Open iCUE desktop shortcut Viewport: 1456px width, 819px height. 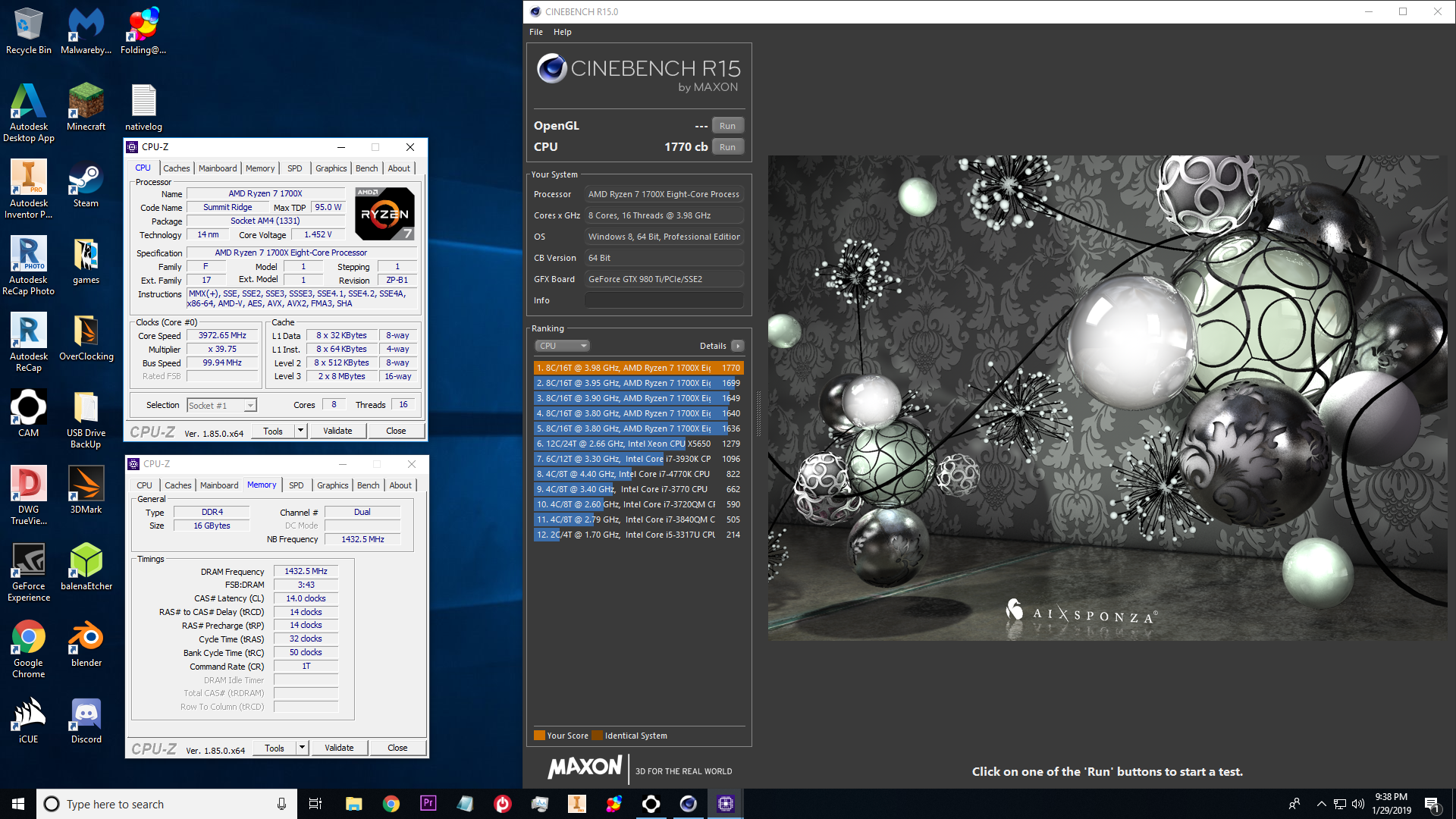28,720
